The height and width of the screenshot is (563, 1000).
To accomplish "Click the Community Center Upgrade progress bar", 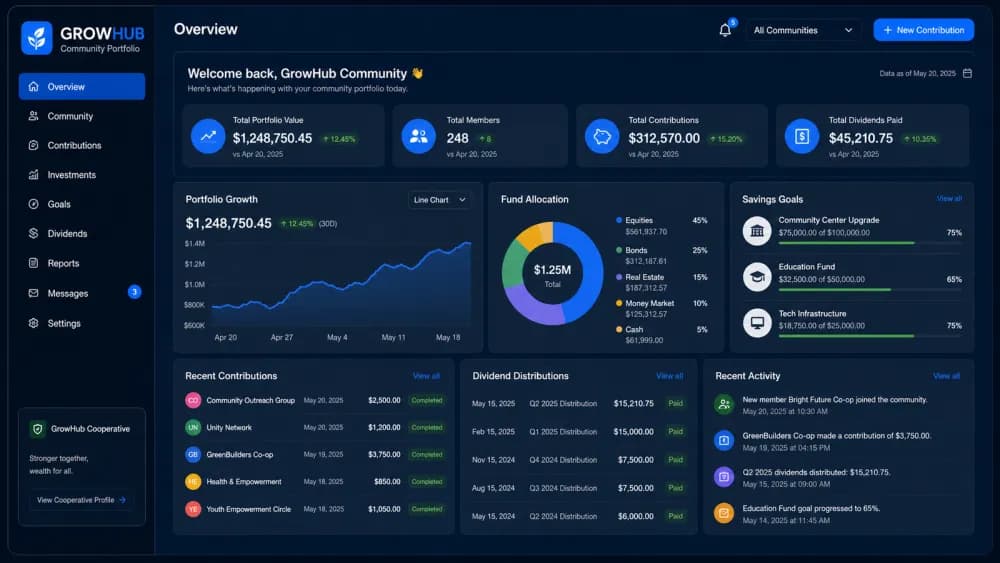I will click(870, 243).
